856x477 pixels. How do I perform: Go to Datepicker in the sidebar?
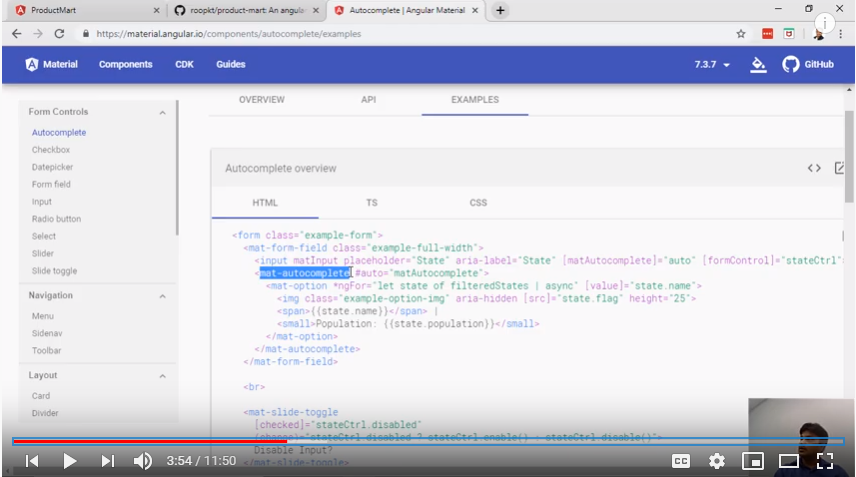click(x=52, y=167)
